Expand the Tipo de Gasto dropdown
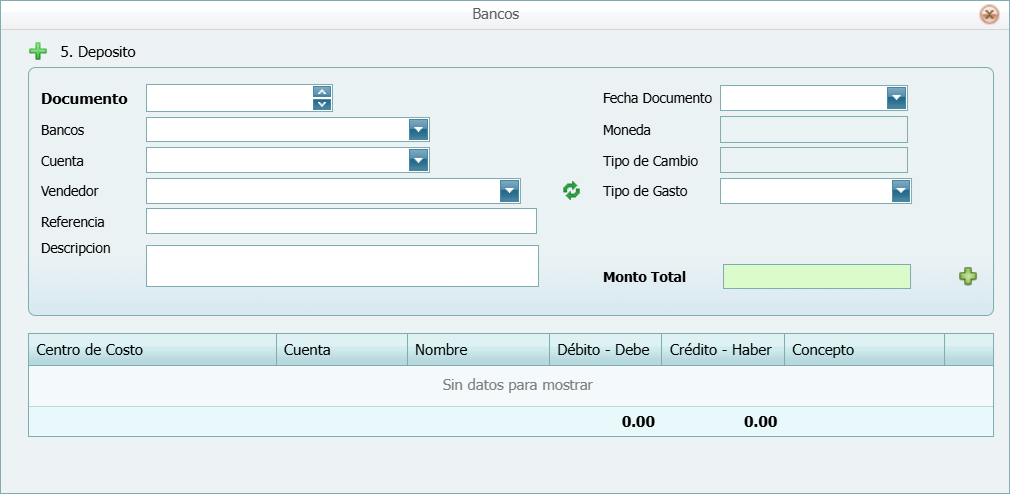Viewport: 1010px width, 494px height. tap(901, 191)
